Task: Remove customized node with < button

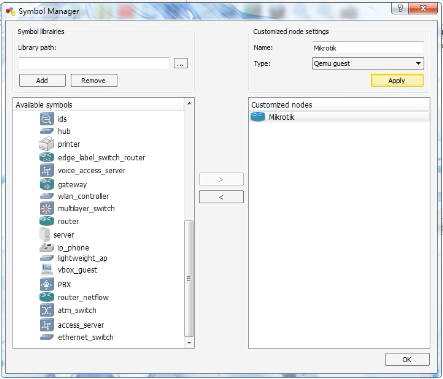Action: 221,197
